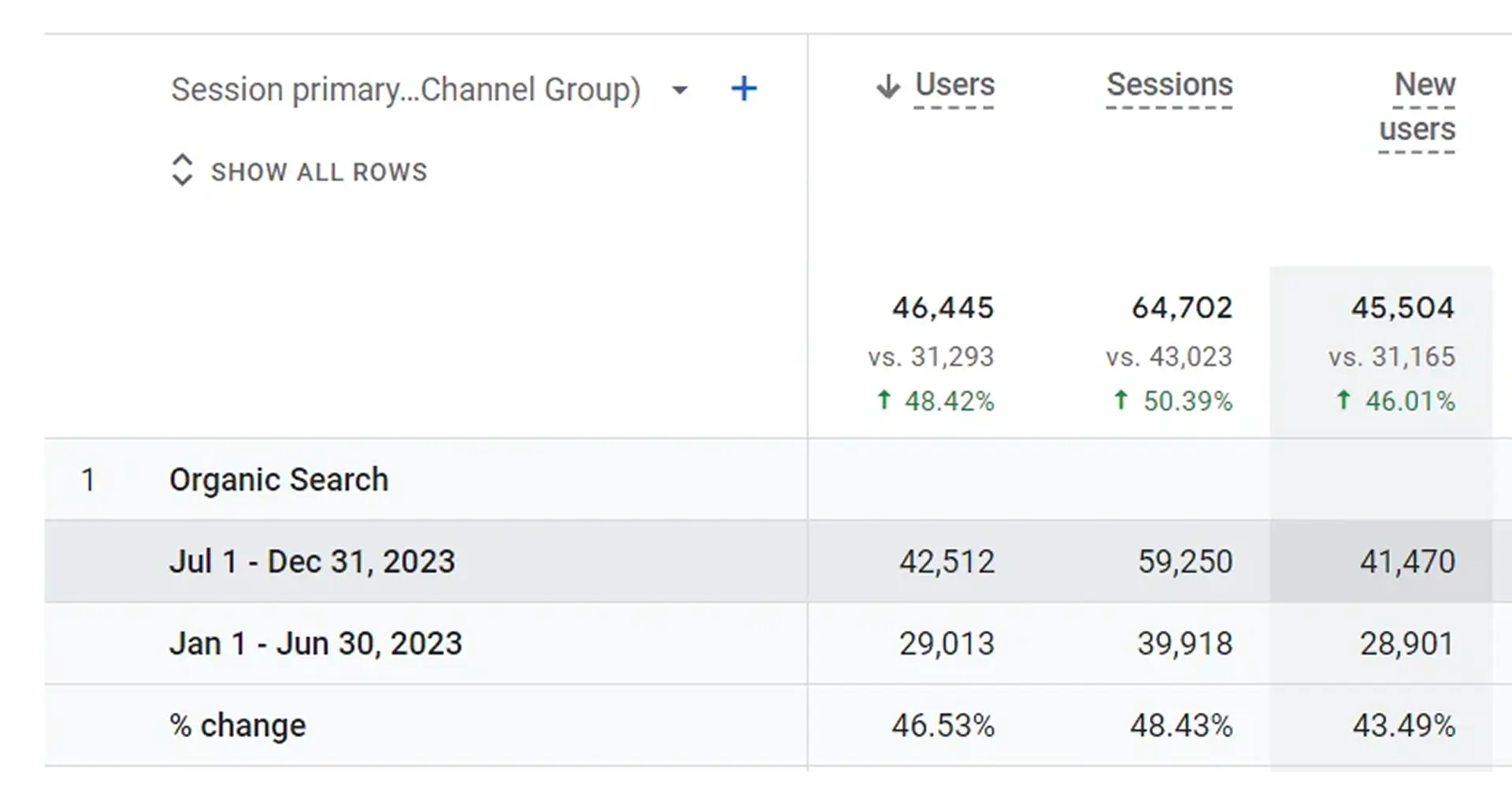Click total Users value 46,445
Screen dimensions: 1512x790
click(943, 307)
